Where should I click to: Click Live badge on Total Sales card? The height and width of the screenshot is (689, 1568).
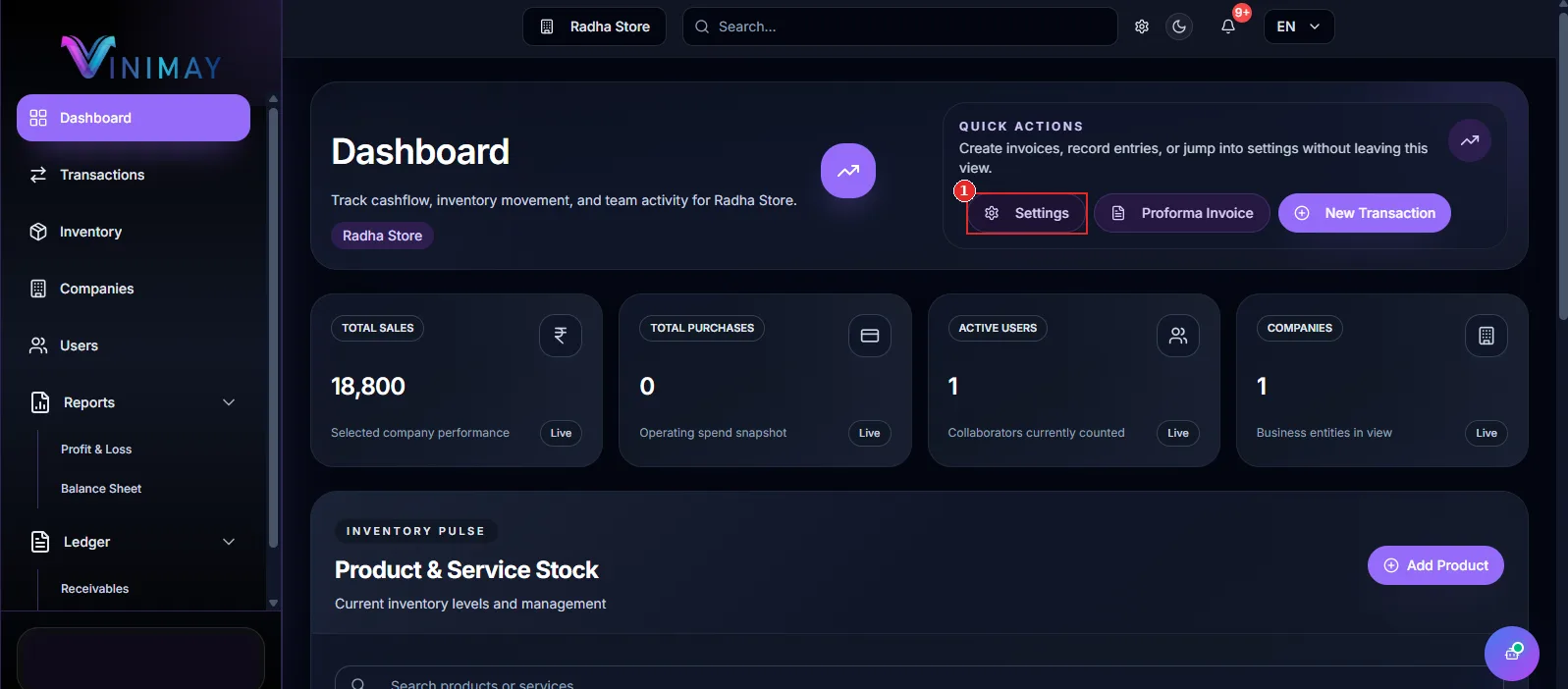561,433
